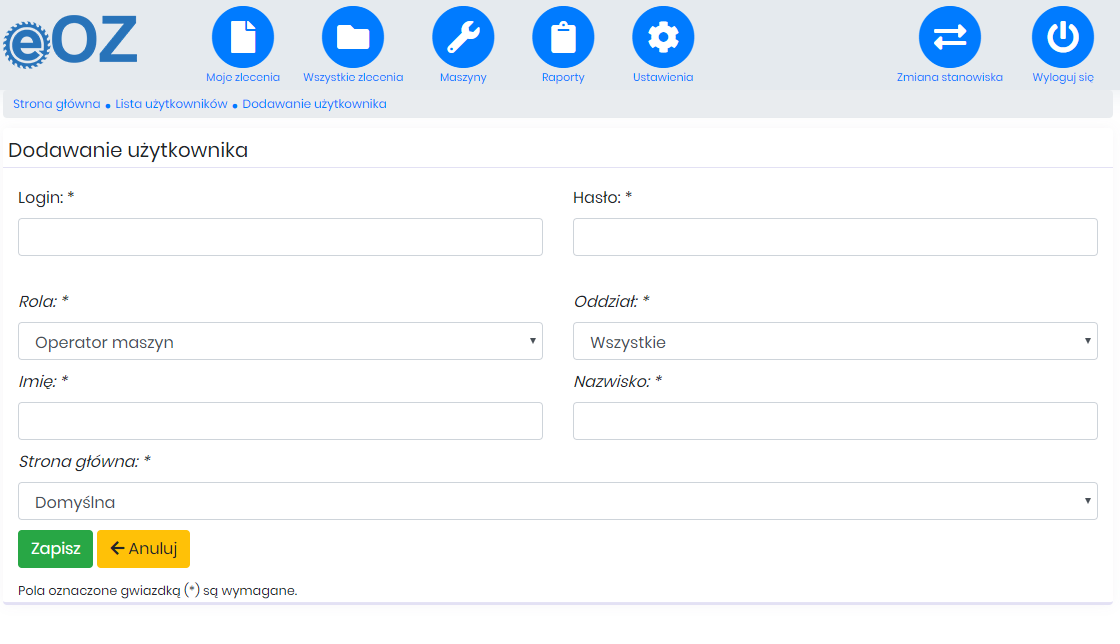This screenshot has width=1120, height=644.
Task: Focus the Imię input field
Action: 280,421
